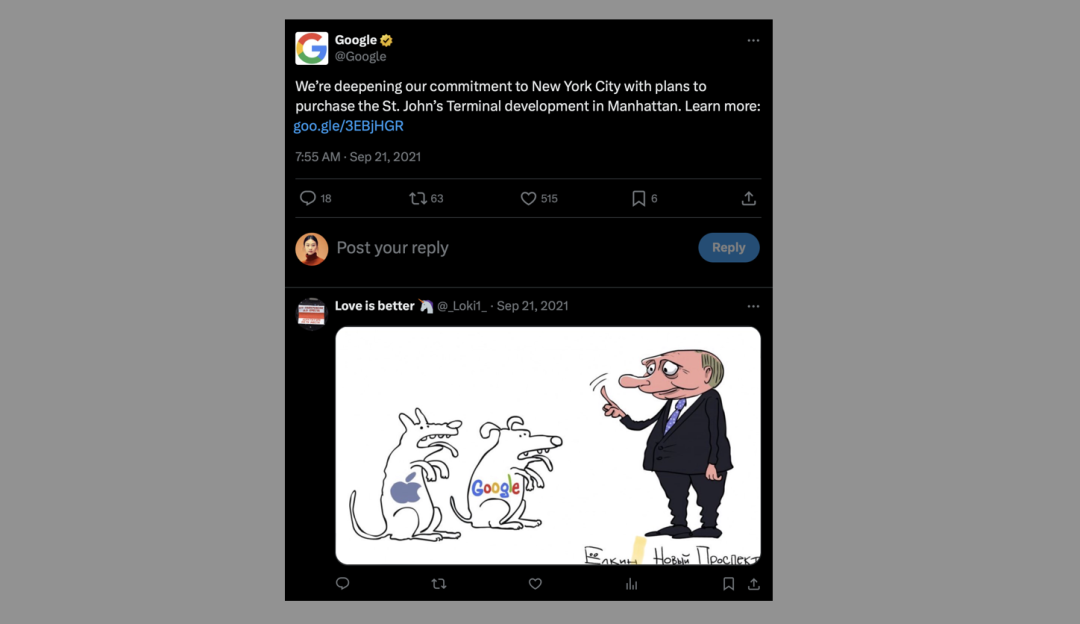Open the more options menu on Google's post
The image size is (1080, 624).
pos(753,40)
